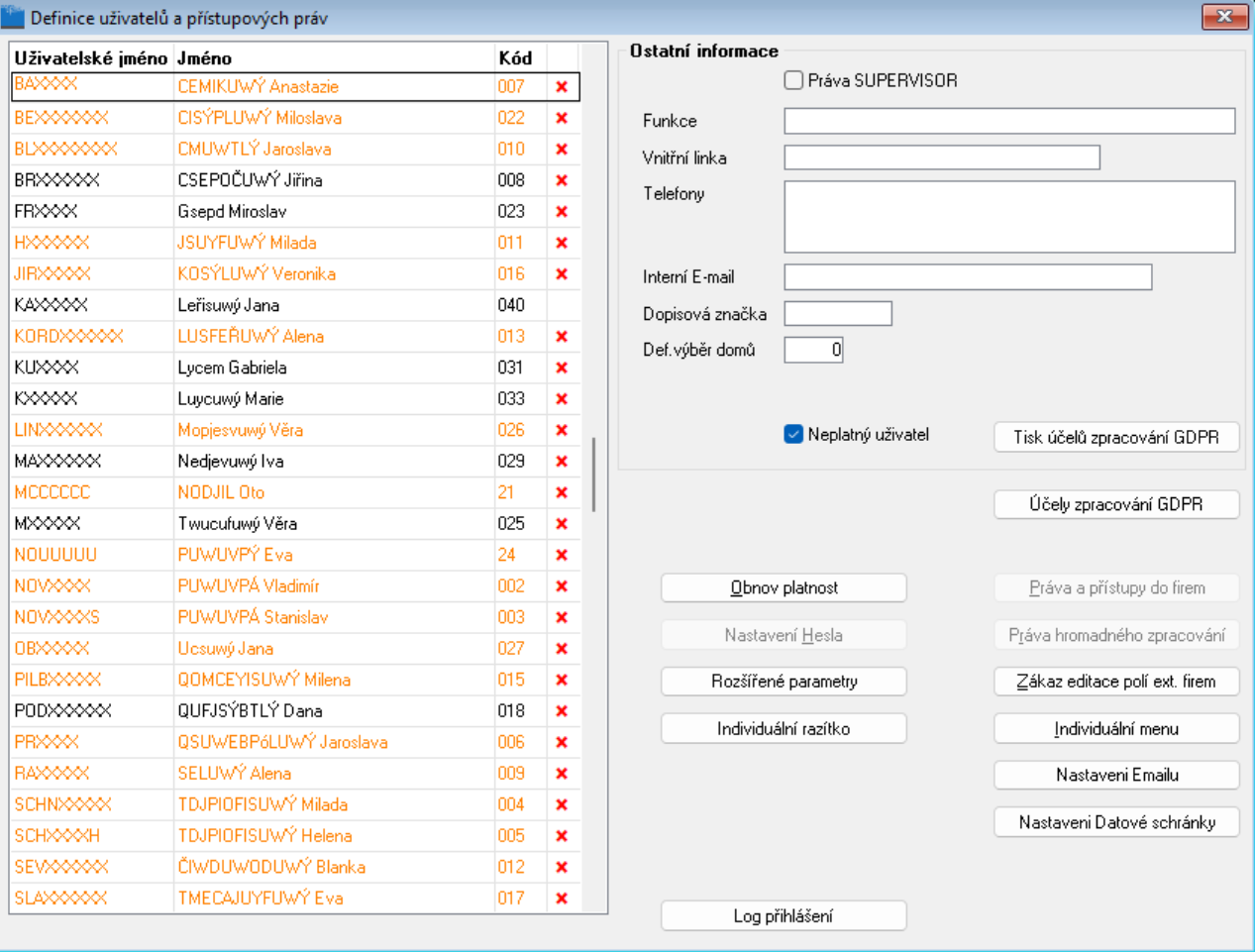
Task: Click the red X icon for CEMIKUWÝ Anastazie
Action: [562, 87]
